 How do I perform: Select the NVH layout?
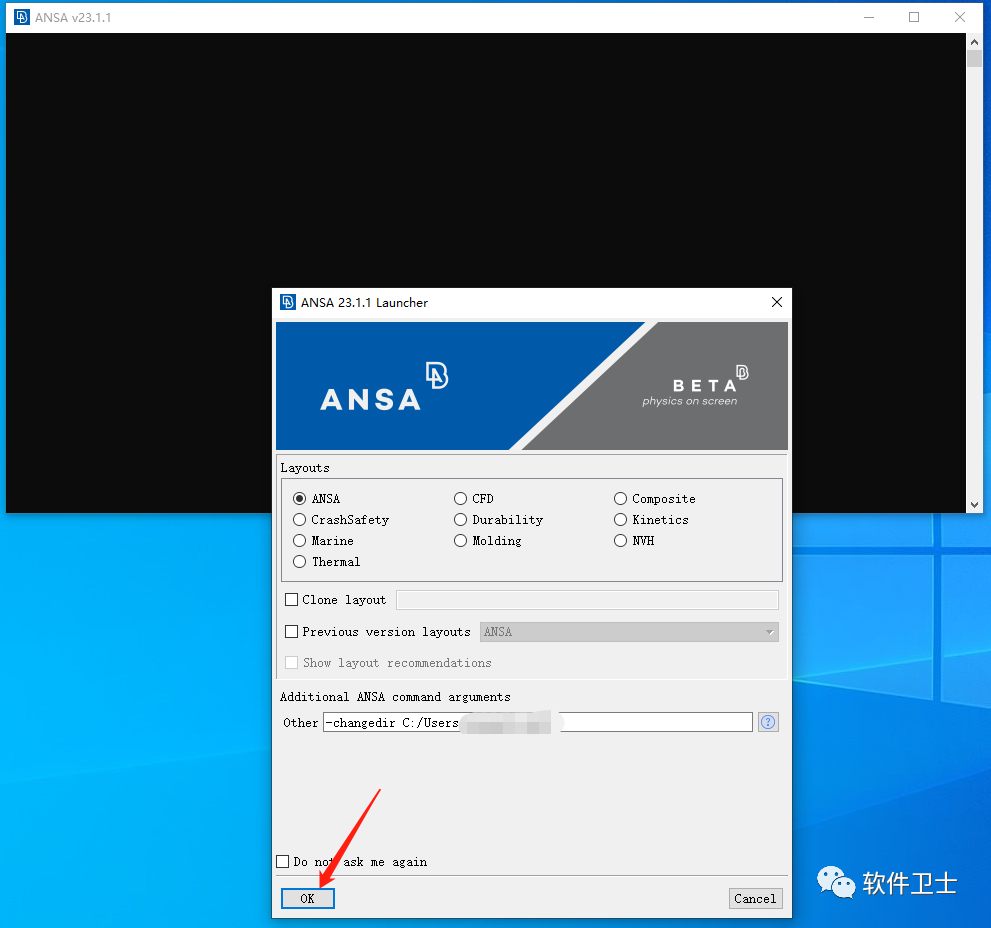(x=621, y=540)
